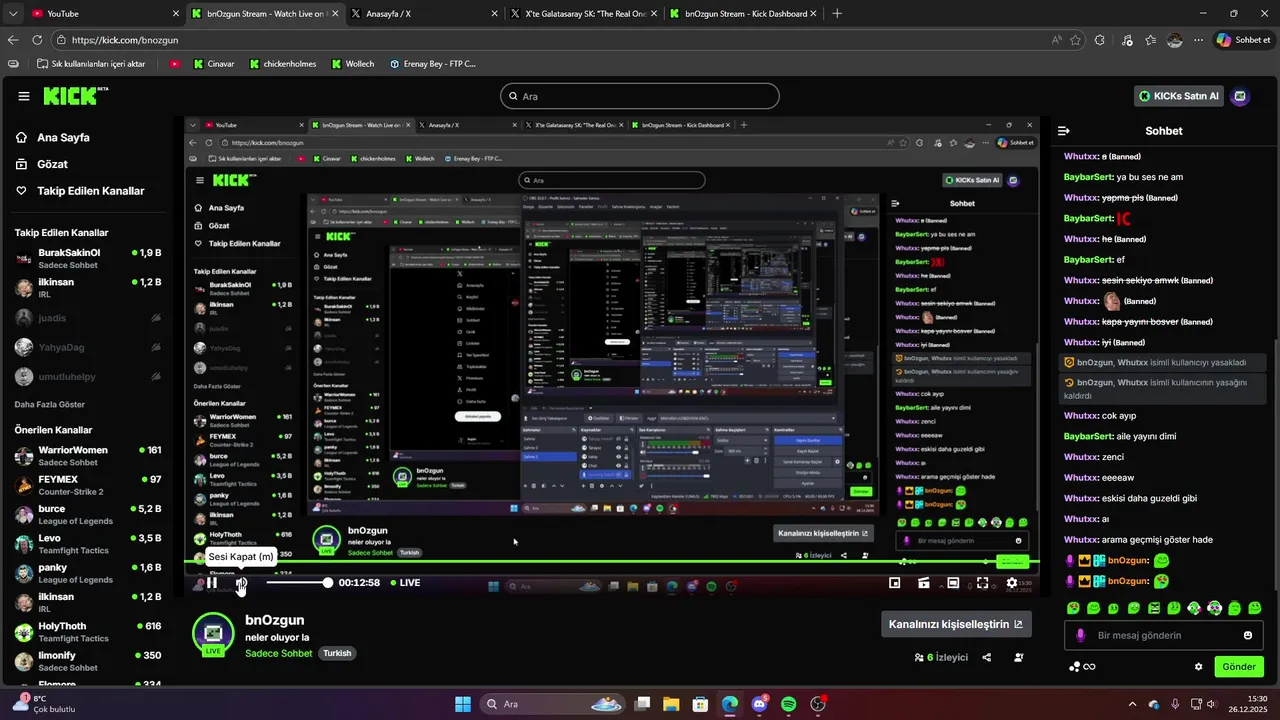Open Spotify from the taskbar
This screenshot has width=1280, height=720.
788,704
